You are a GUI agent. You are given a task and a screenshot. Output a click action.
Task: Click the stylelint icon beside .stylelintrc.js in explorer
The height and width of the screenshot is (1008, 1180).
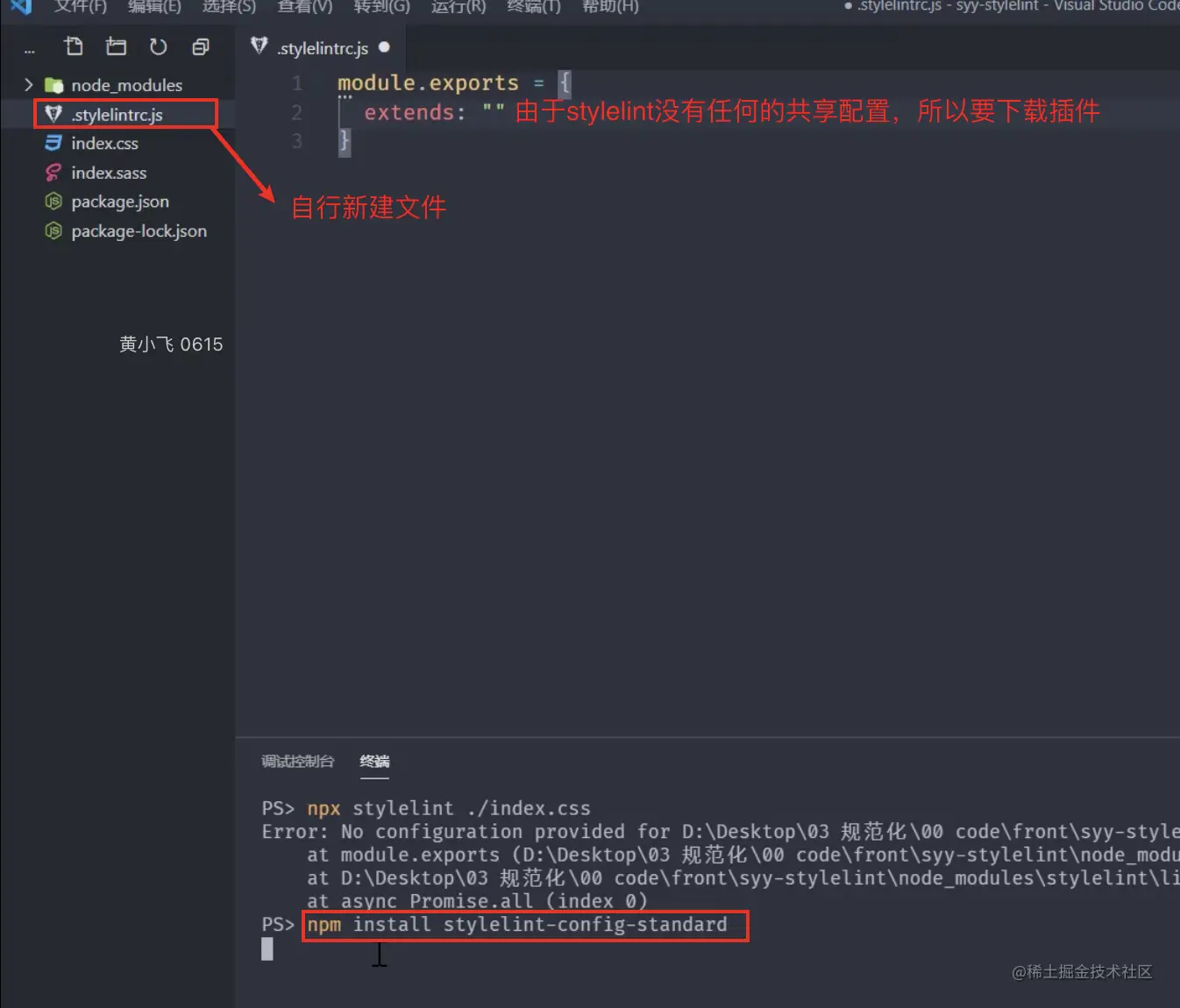(x=53, y=114)
